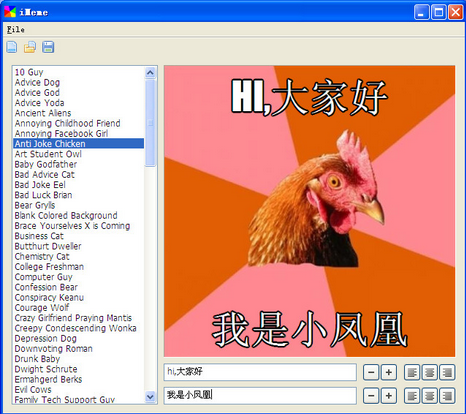The width and height of the screenshot is (466, 414).
Task: Click the bottom caption field containing 我是小凤凰
Action: tap(260, 396)
